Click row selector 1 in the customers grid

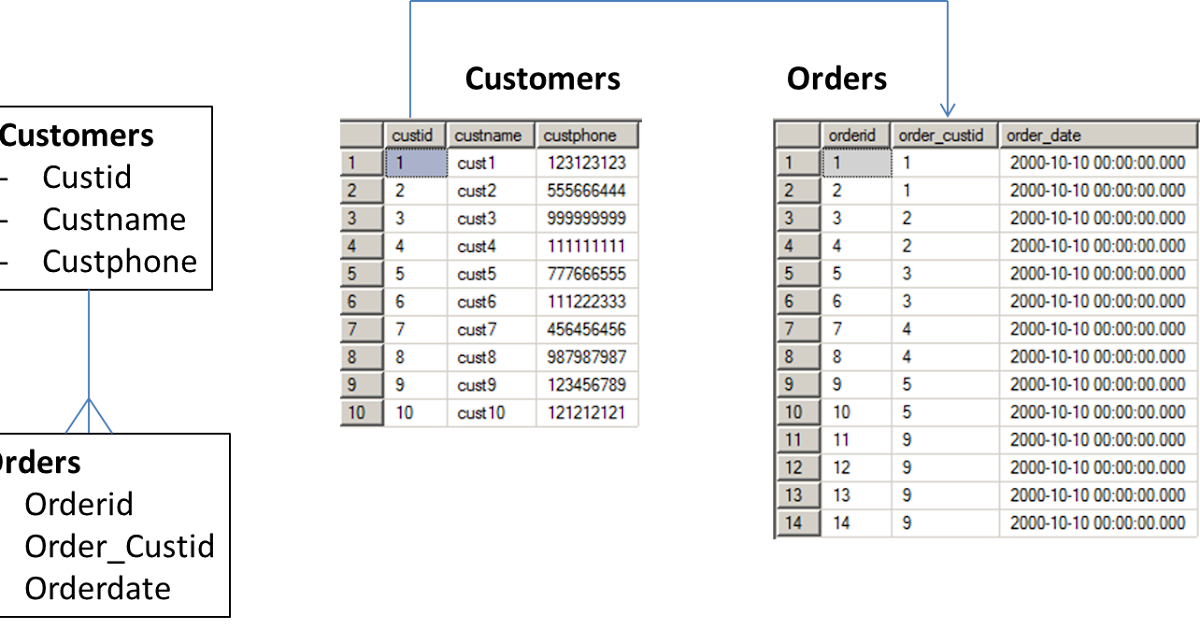[360, 162]
